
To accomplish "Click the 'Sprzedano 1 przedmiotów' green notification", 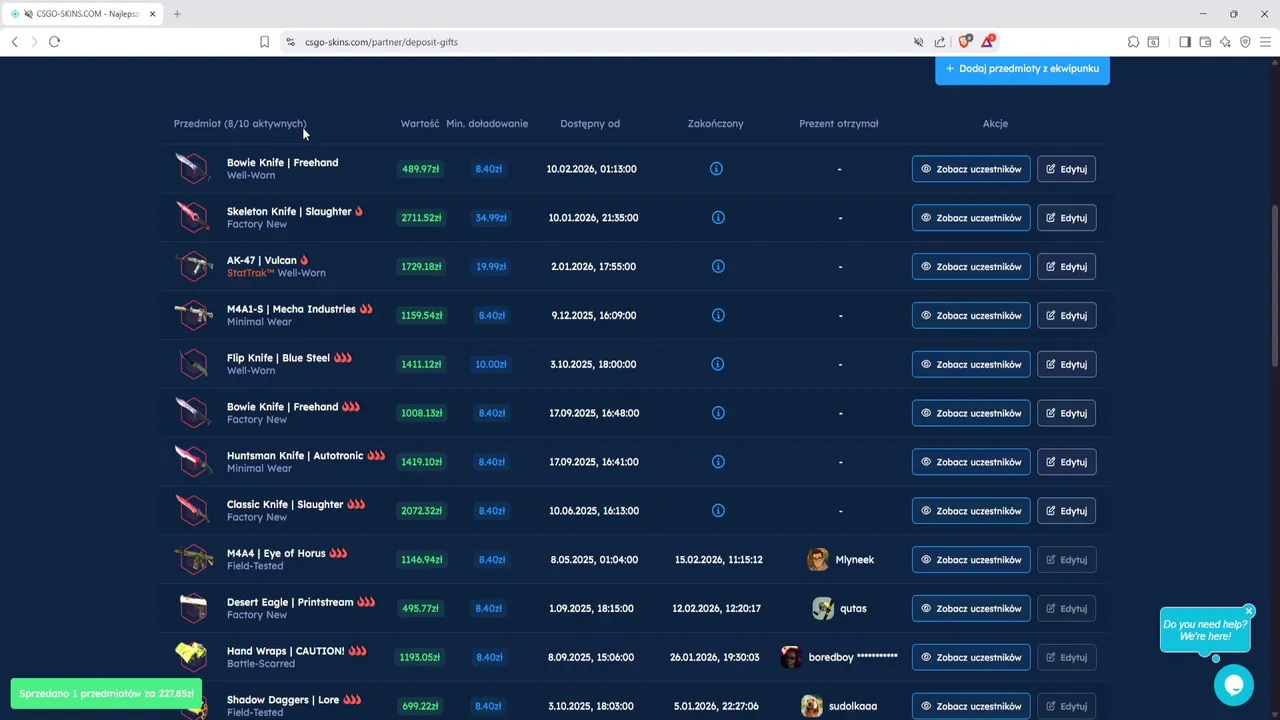I will click(106, 694).
